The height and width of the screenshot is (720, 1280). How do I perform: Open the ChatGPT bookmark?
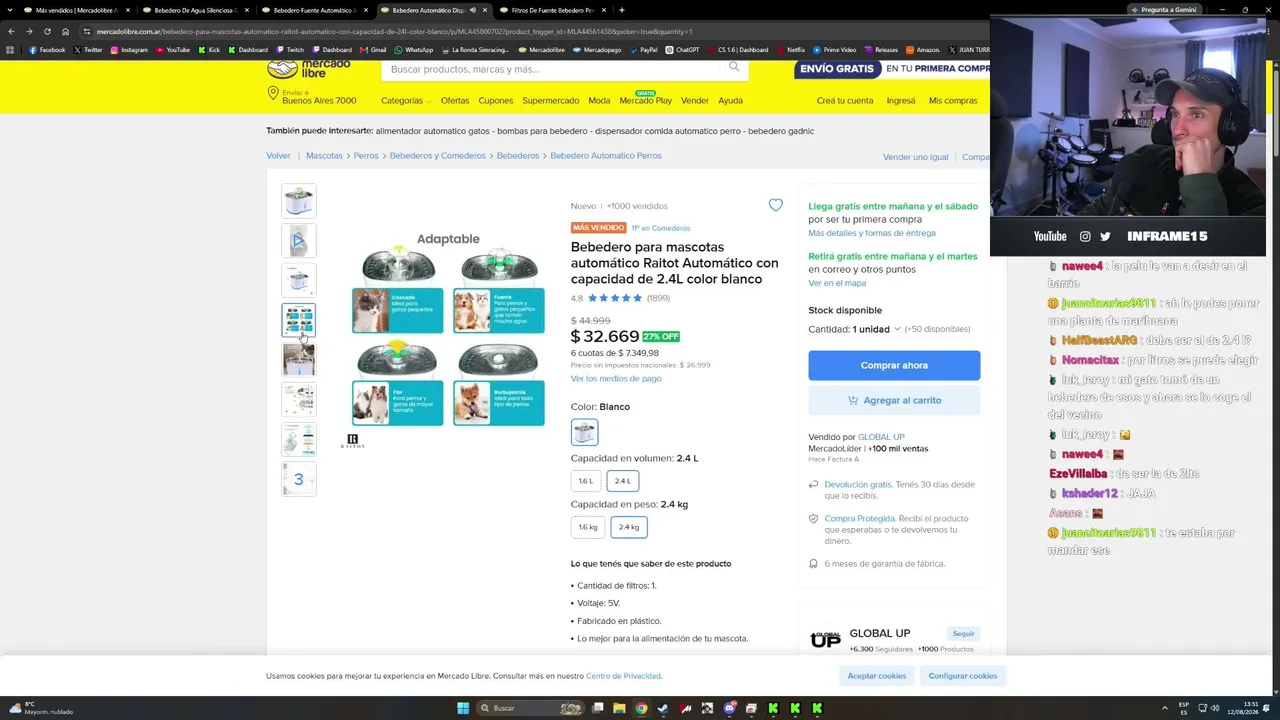click(x=682, y=49)
